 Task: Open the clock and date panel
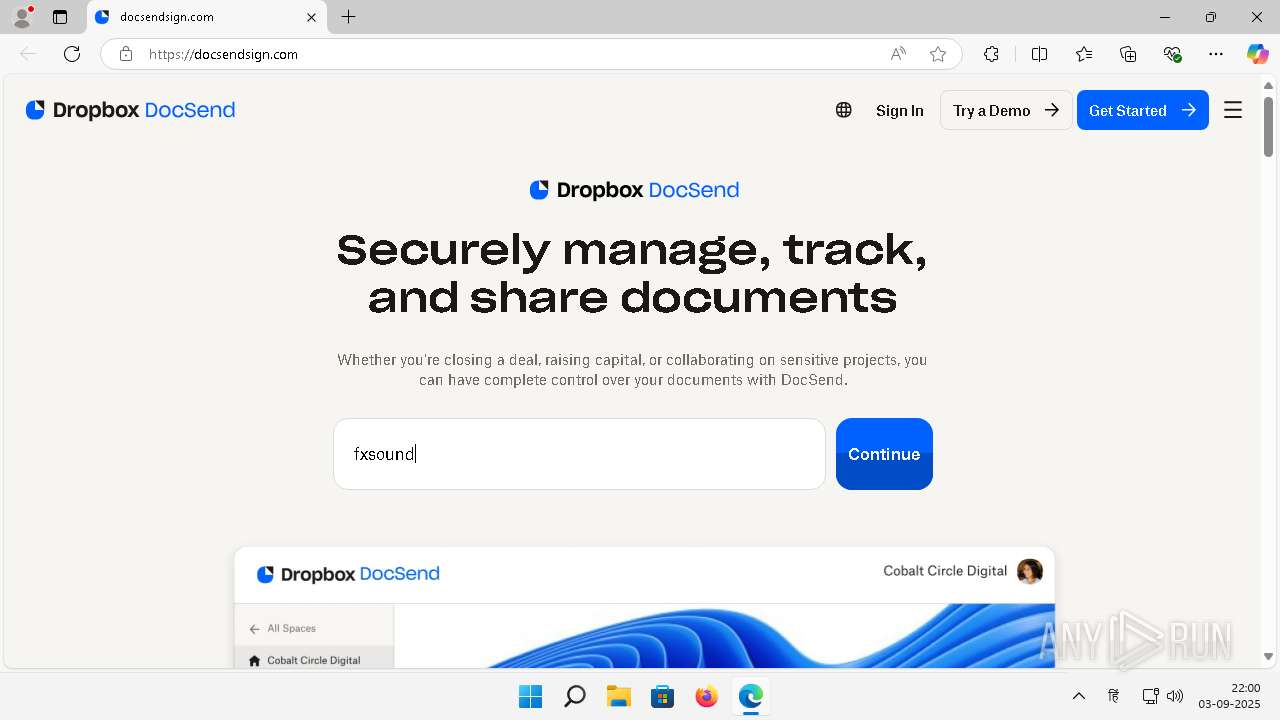(1229, 696)
